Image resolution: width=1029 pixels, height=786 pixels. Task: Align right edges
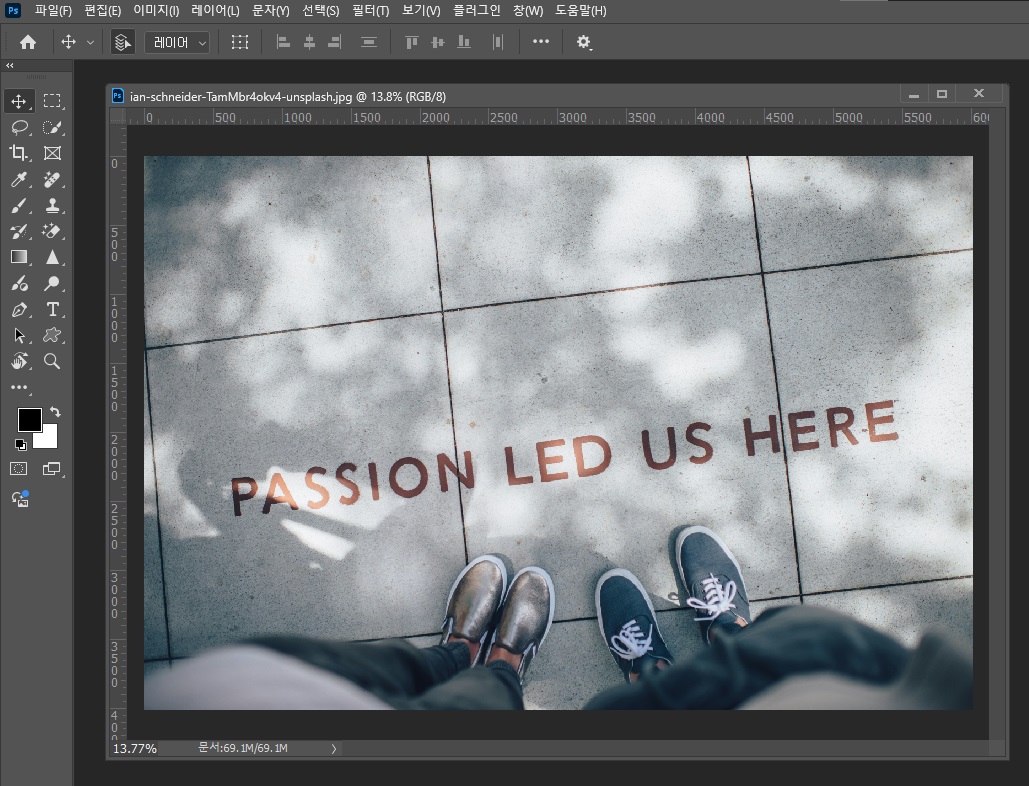(x=335, y=42)
